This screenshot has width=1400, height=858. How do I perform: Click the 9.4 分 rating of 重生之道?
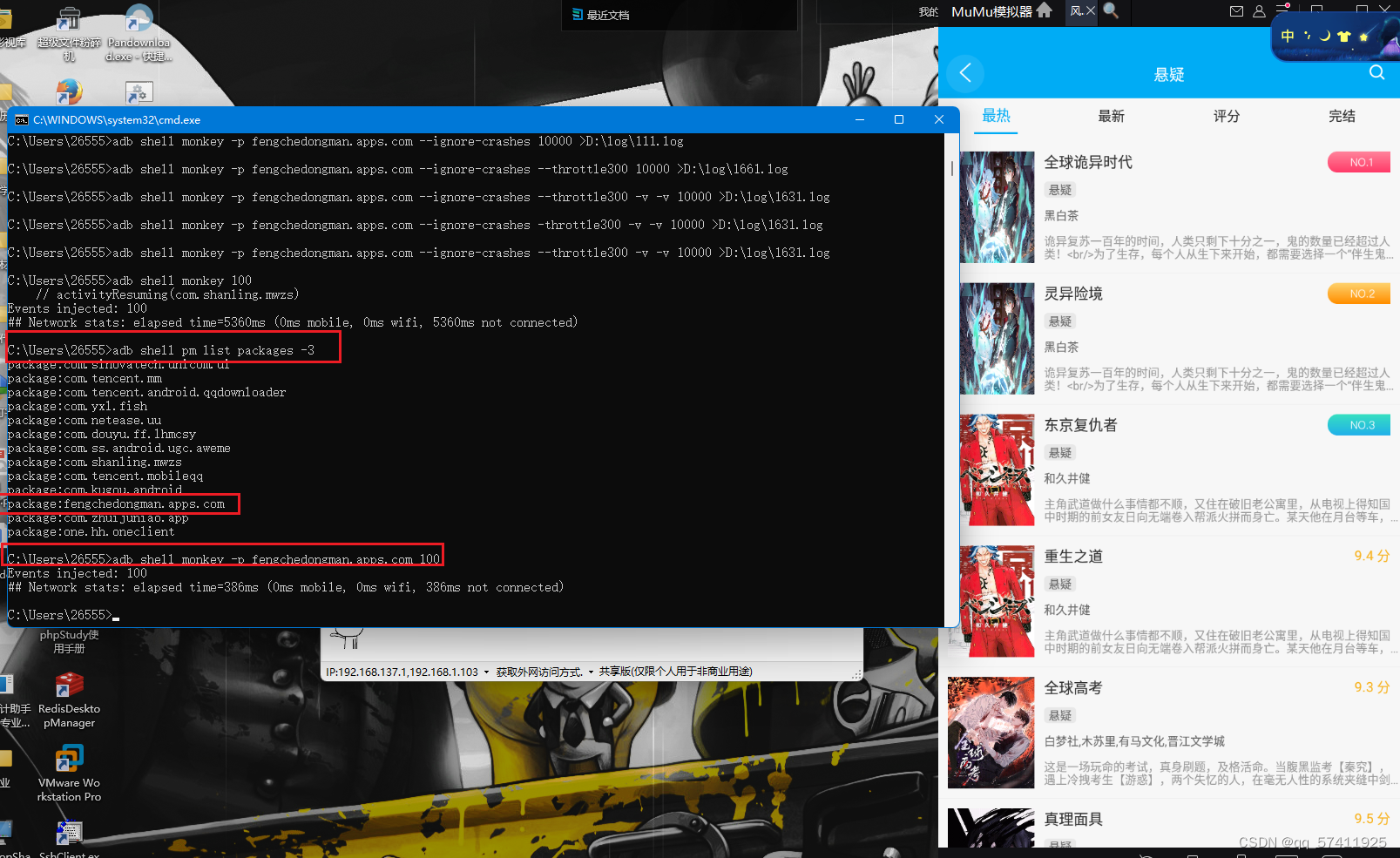(1372, 556)
